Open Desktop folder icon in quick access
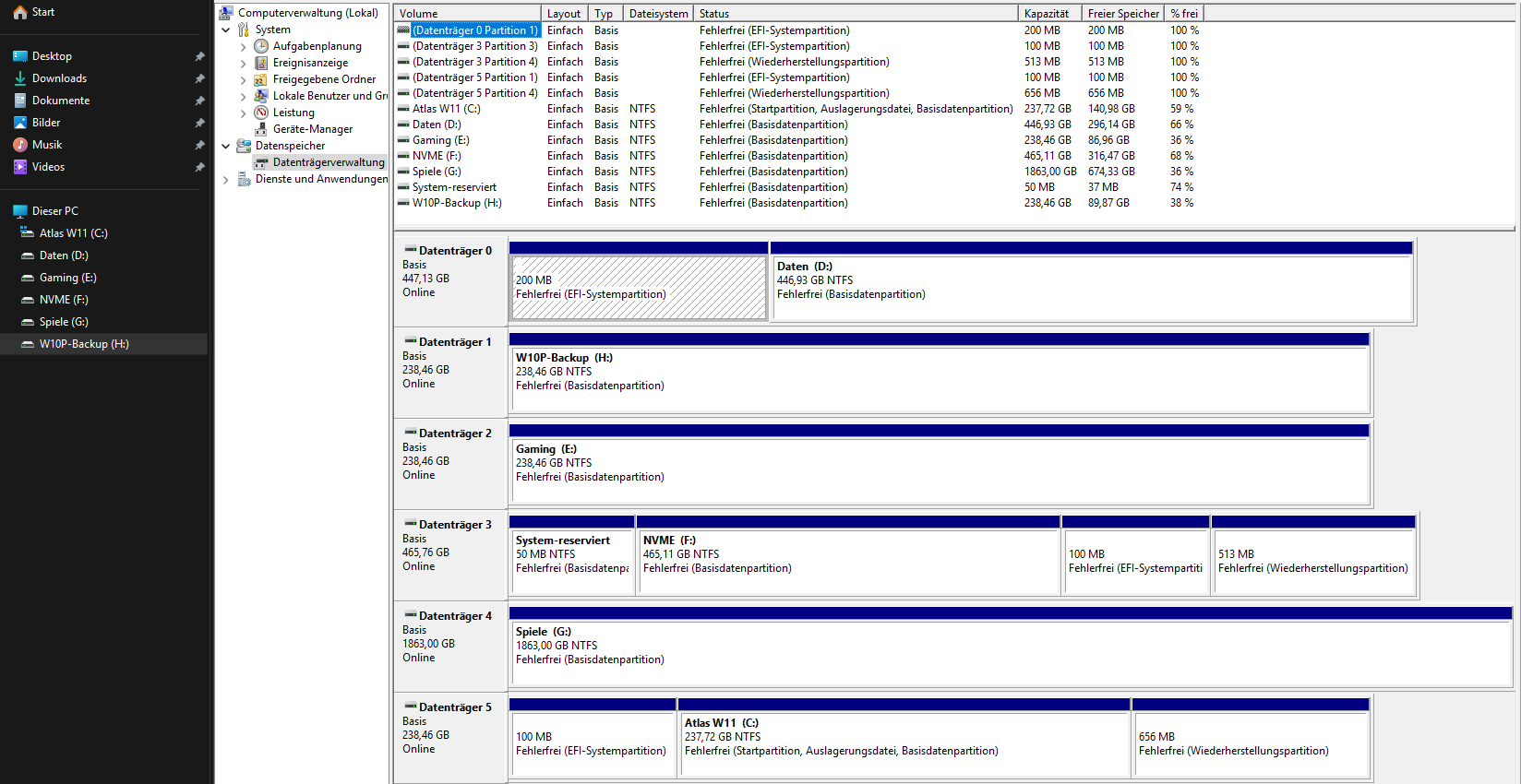This screenshot has width=1521, height=784. click(x=19, y=56)
